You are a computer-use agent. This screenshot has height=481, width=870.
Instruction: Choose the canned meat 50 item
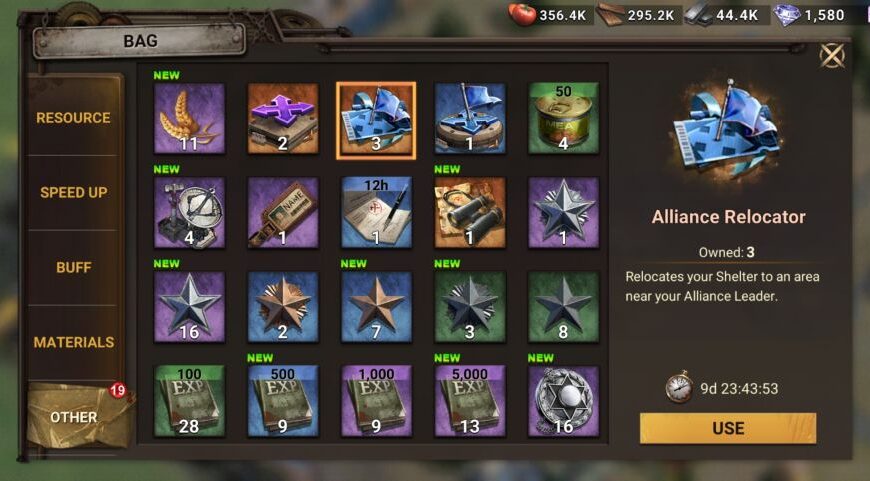[x=563, y=119]
